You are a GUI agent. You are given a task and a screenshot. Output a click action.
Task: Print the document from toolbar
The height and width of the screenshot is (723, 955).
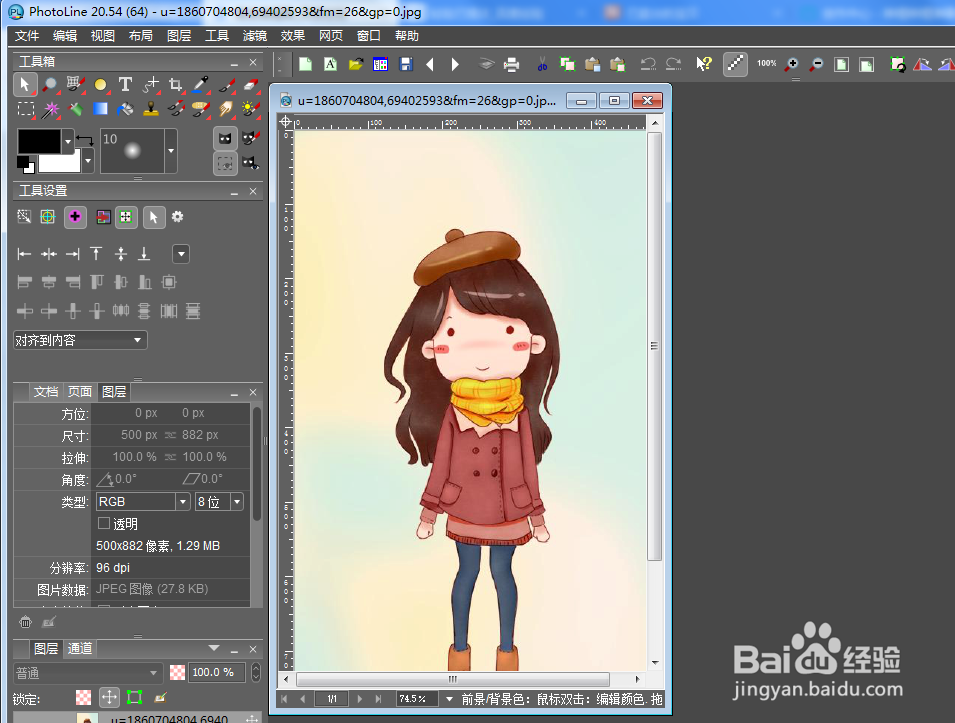512,64
